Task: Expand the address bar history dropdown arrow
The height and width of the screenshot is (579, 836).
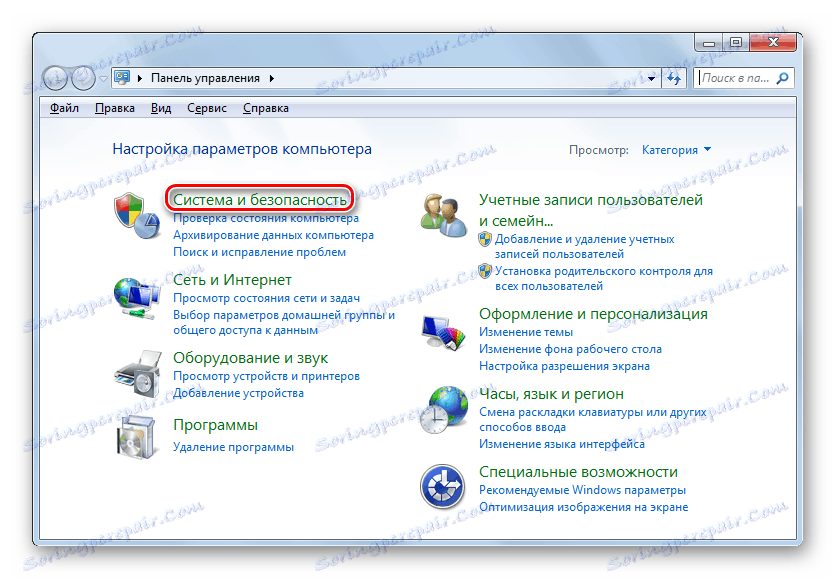Action: 652,78
